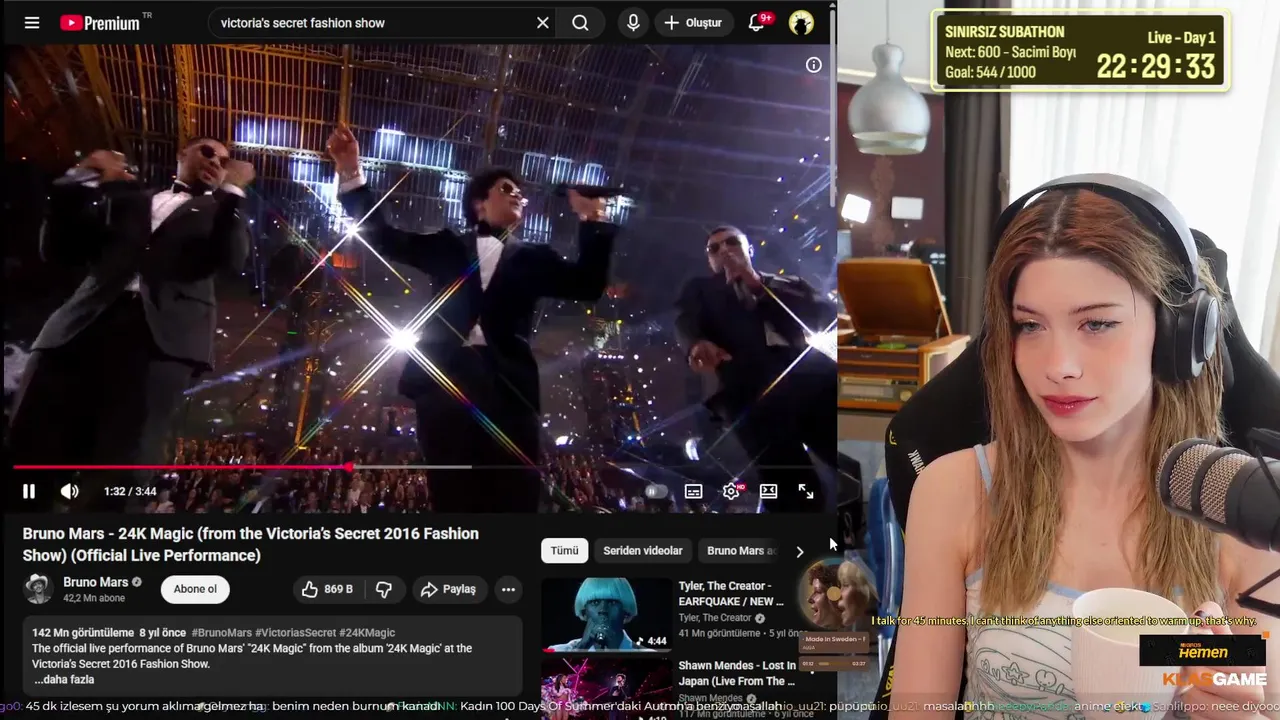Start voice search with the microphone
This screenshot has height=720, width=1280.
point(632,23)
